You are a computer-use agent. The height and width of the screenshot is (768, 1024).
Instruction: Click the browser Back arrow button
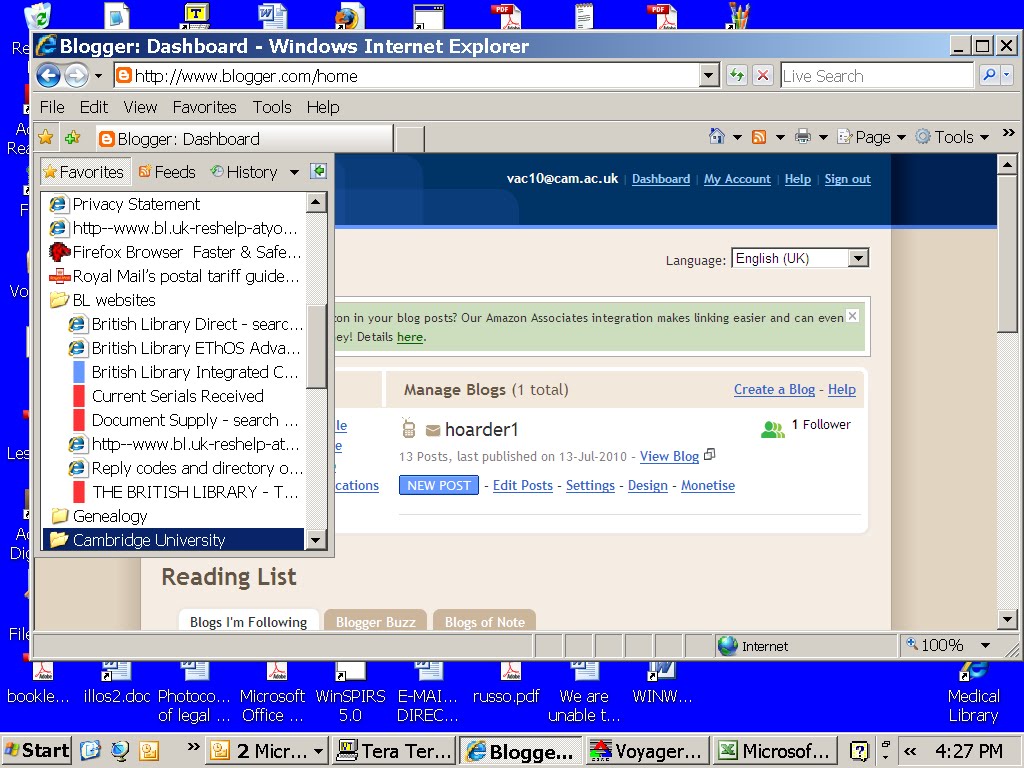pyautogui.click(x=48, y=76)
